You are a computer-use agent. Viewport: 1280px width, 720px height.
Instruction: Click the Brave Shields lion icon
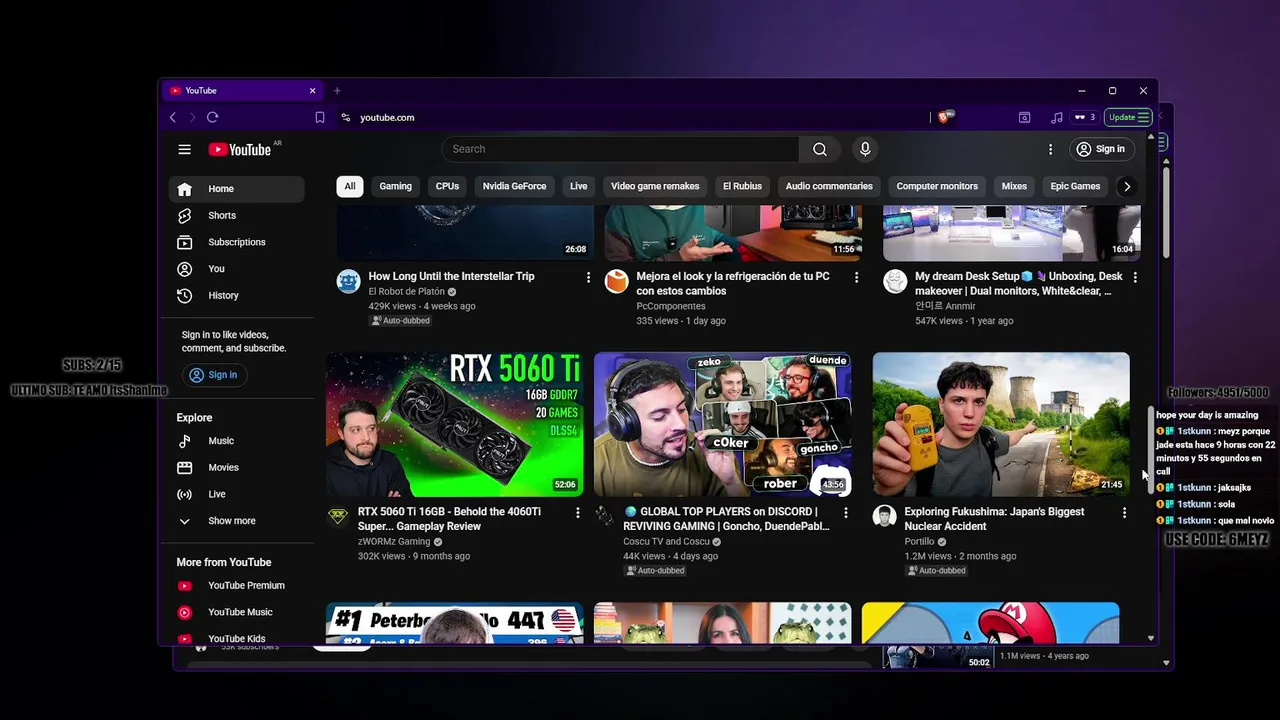coord(943,117)
